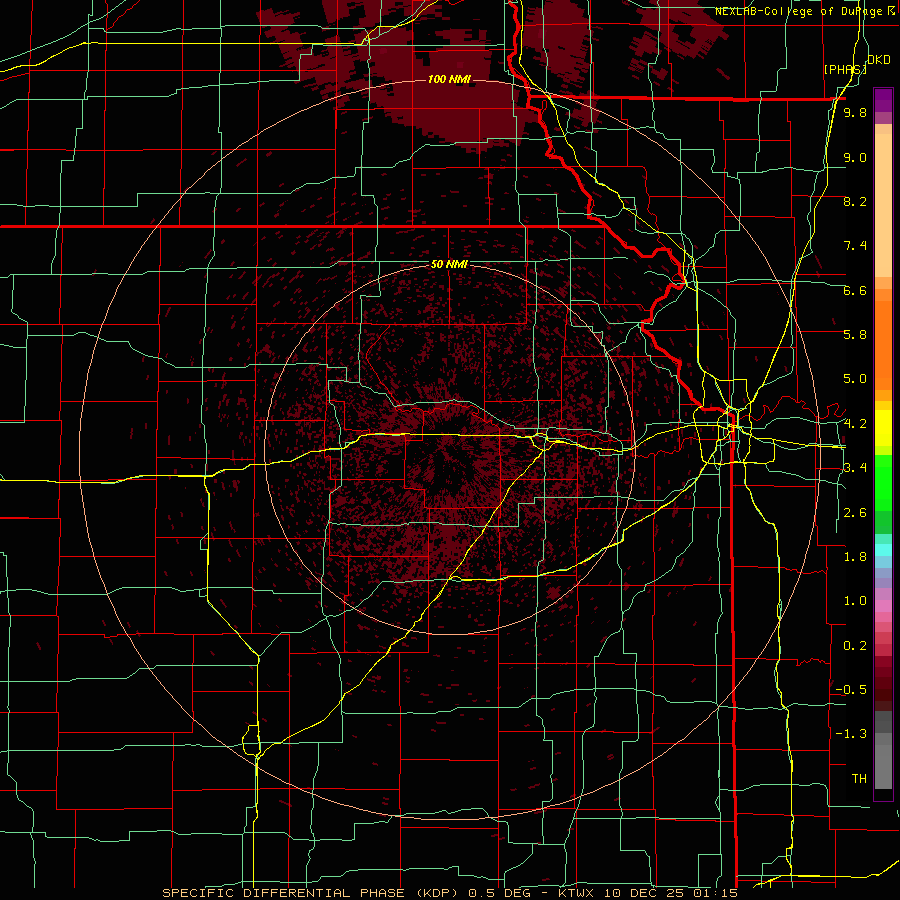This screenshot has width=900, height=900.
Task: Click the 0.2 value on the color scale
Action: [855, 646]
